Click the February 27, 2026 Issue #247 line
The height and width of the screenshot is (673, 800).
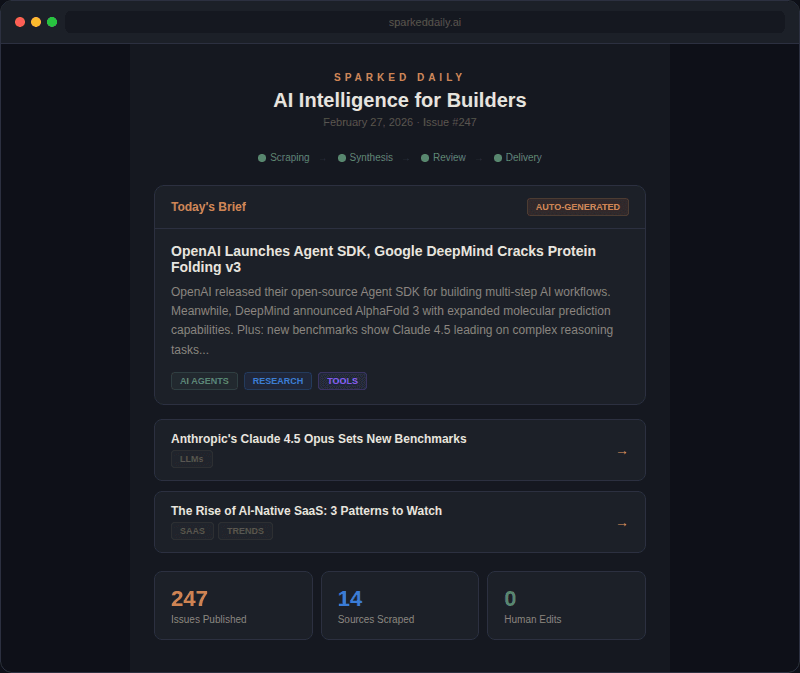coord(399,122)
